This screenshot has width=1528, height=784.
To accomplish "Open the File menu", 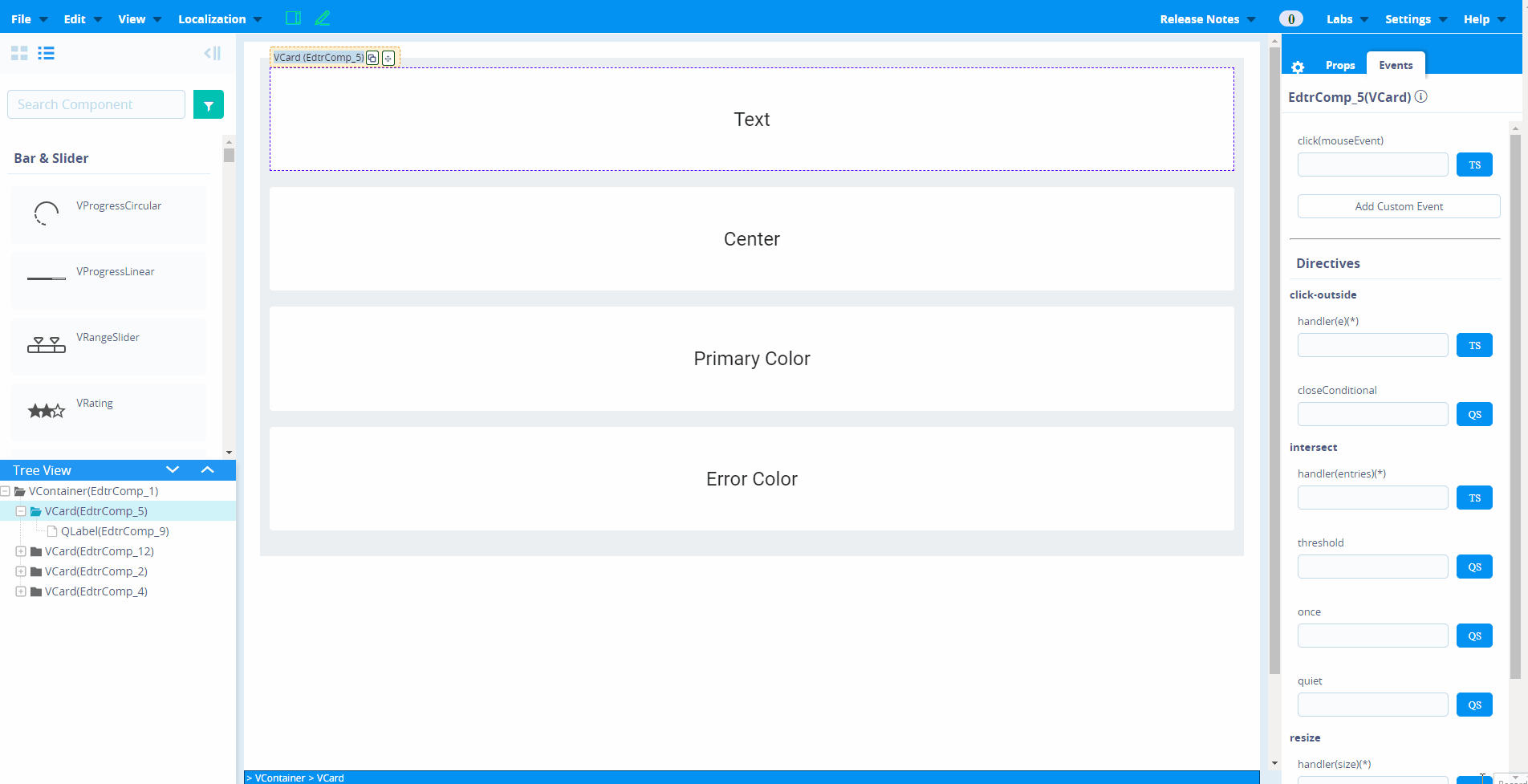I will [30, 19].
